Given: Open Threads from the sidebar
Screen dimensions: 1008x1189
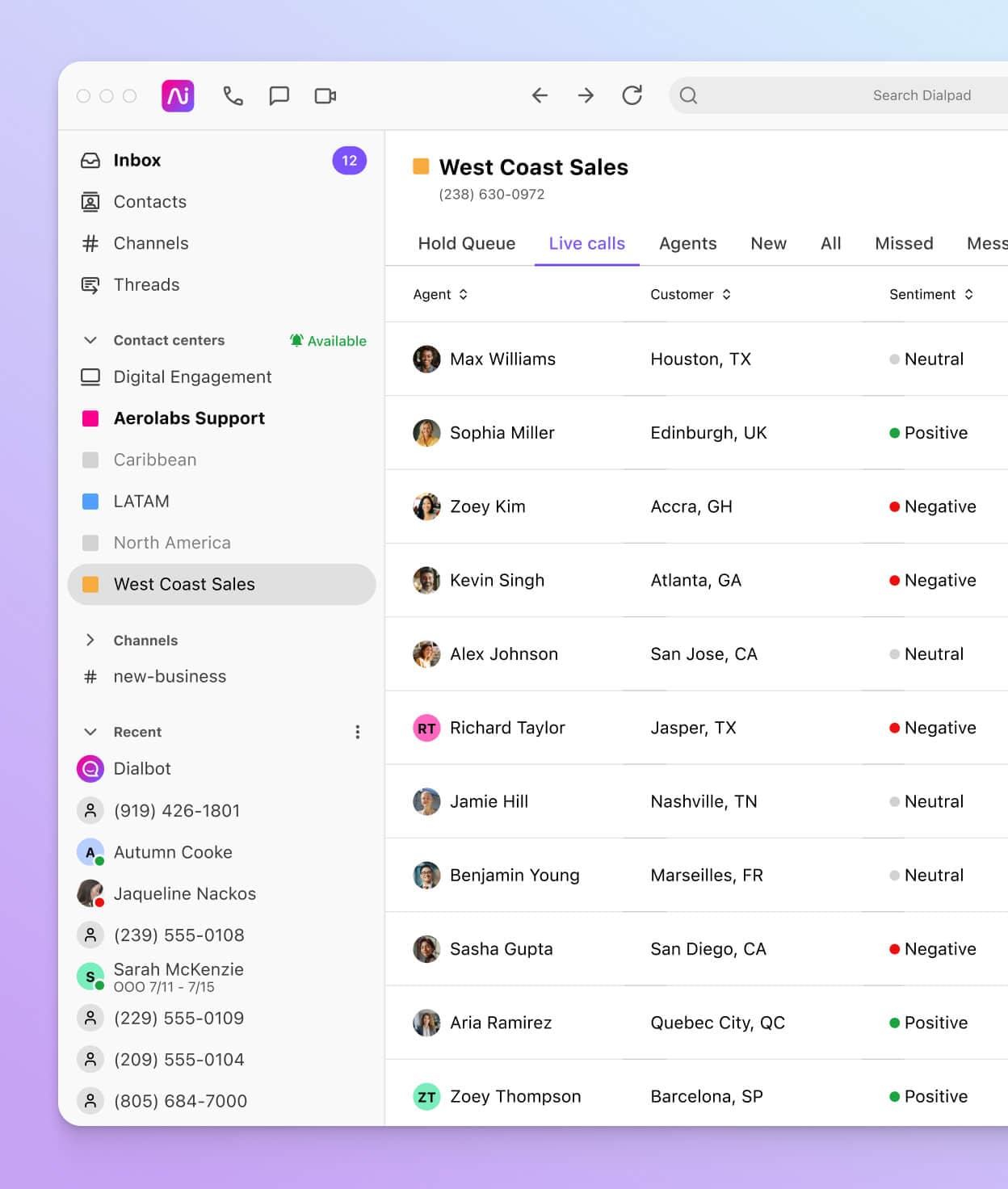Looking at the screenshot, I should pyautogui.click(x=91, y=284).
